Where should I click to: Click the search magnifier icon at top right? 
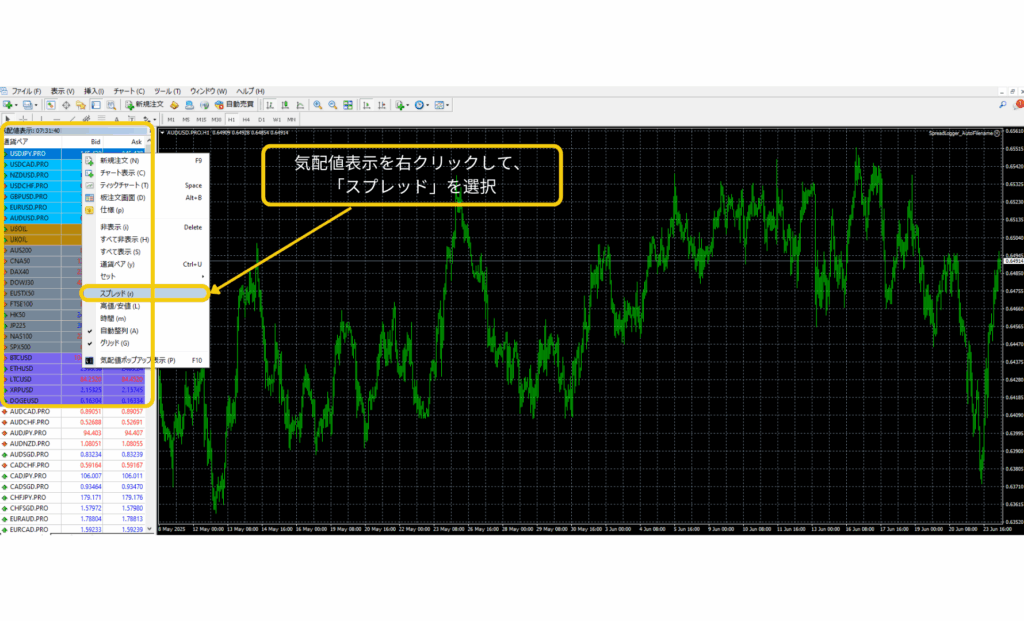1003,104
